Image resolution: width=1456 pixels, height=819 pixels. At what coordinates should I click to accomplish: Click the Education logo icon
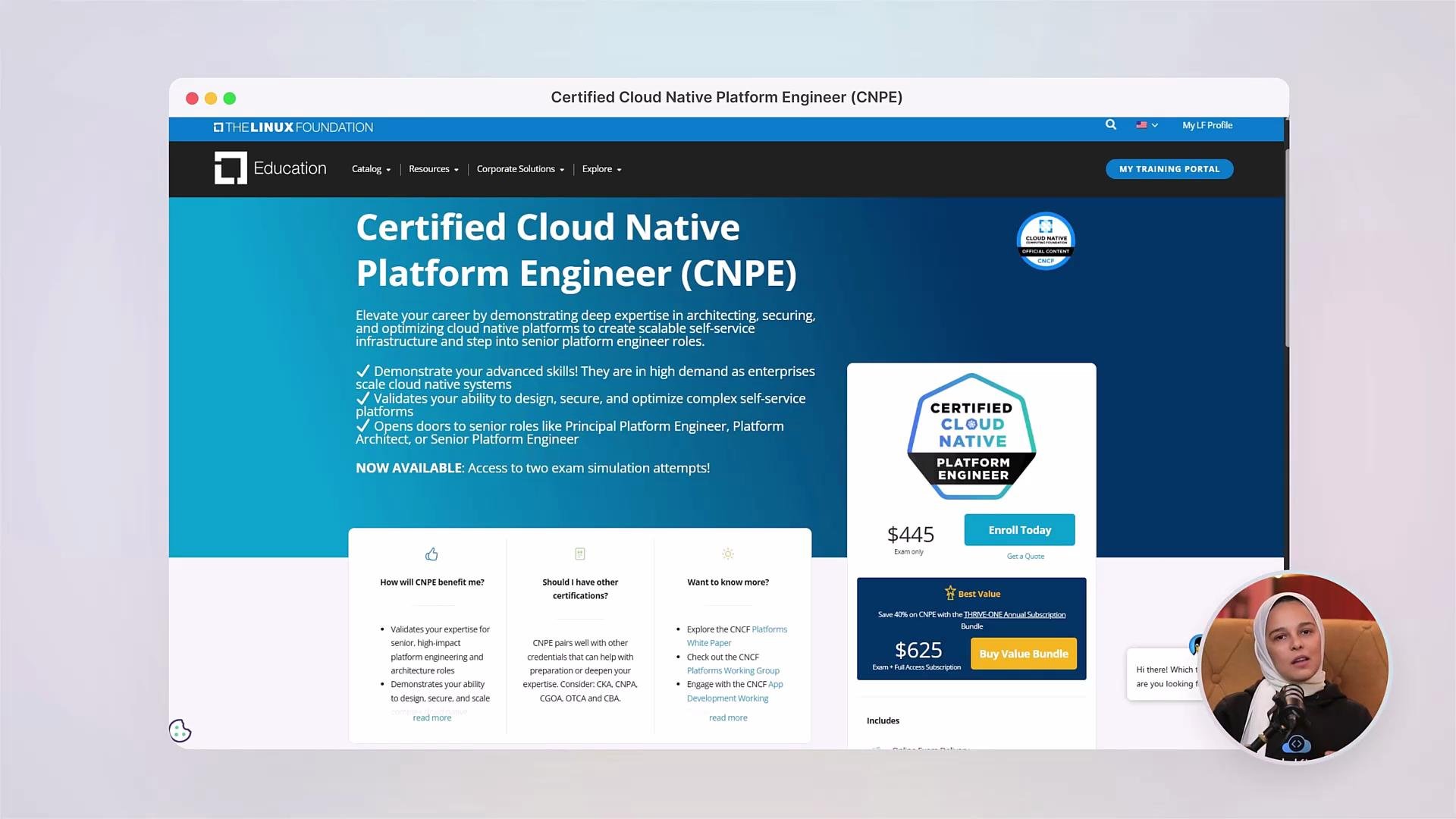tap(231, 168)
